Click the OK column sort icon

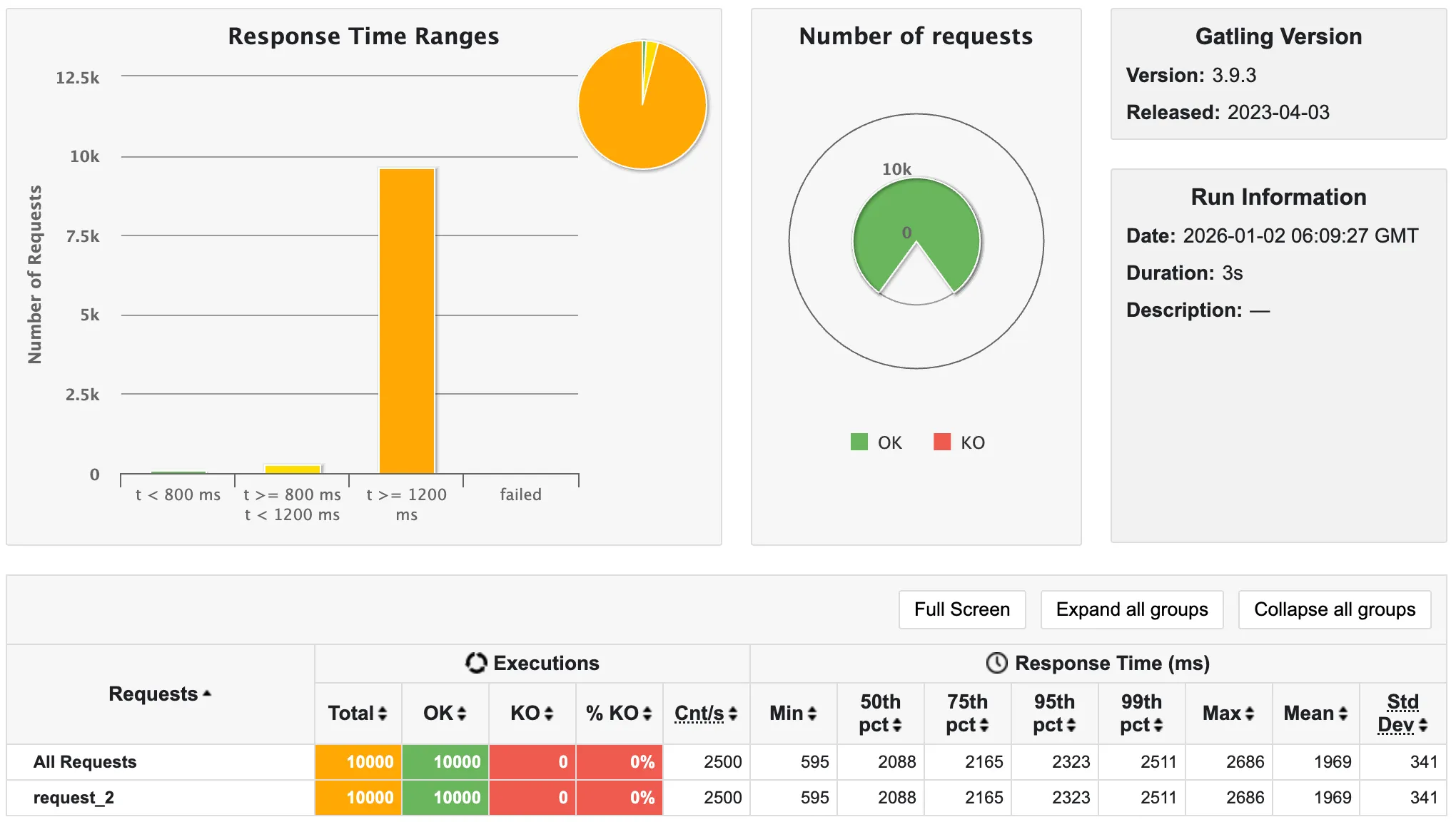pos(462,714)
